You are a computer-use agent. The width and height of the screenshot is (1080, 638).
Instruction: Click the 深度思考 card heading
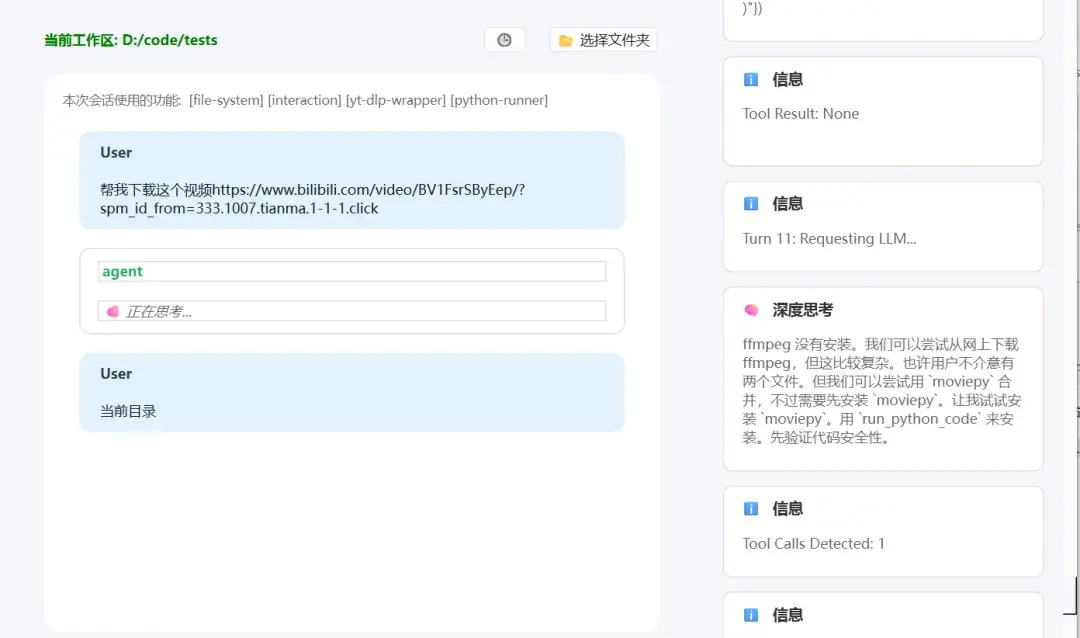point(802,310)
